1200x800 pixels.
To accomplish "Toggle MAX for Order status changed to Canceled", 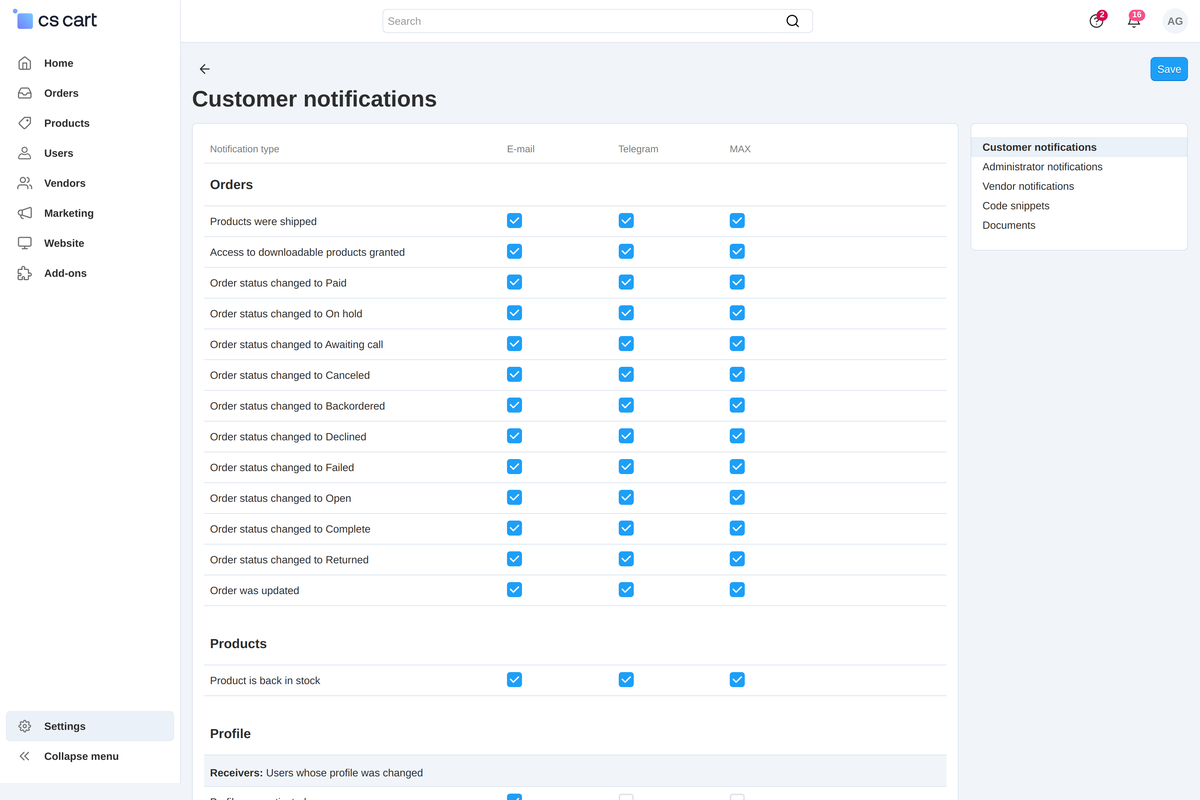I will click(x=737, y=375).
